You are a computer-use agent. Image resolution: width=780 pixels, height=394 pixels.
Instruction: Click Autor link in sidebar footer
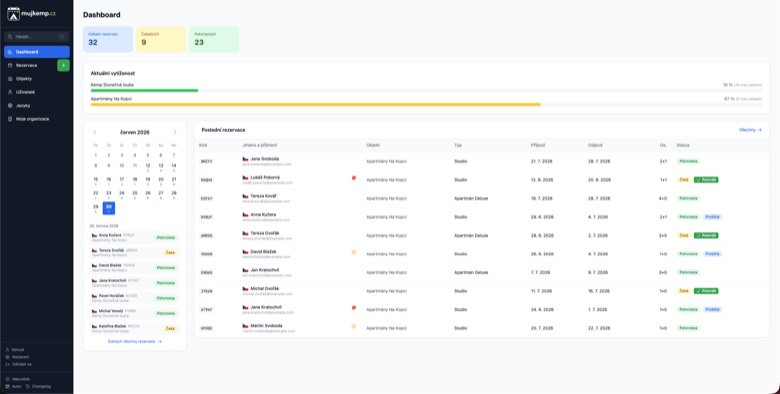click(x=13, y=386)
